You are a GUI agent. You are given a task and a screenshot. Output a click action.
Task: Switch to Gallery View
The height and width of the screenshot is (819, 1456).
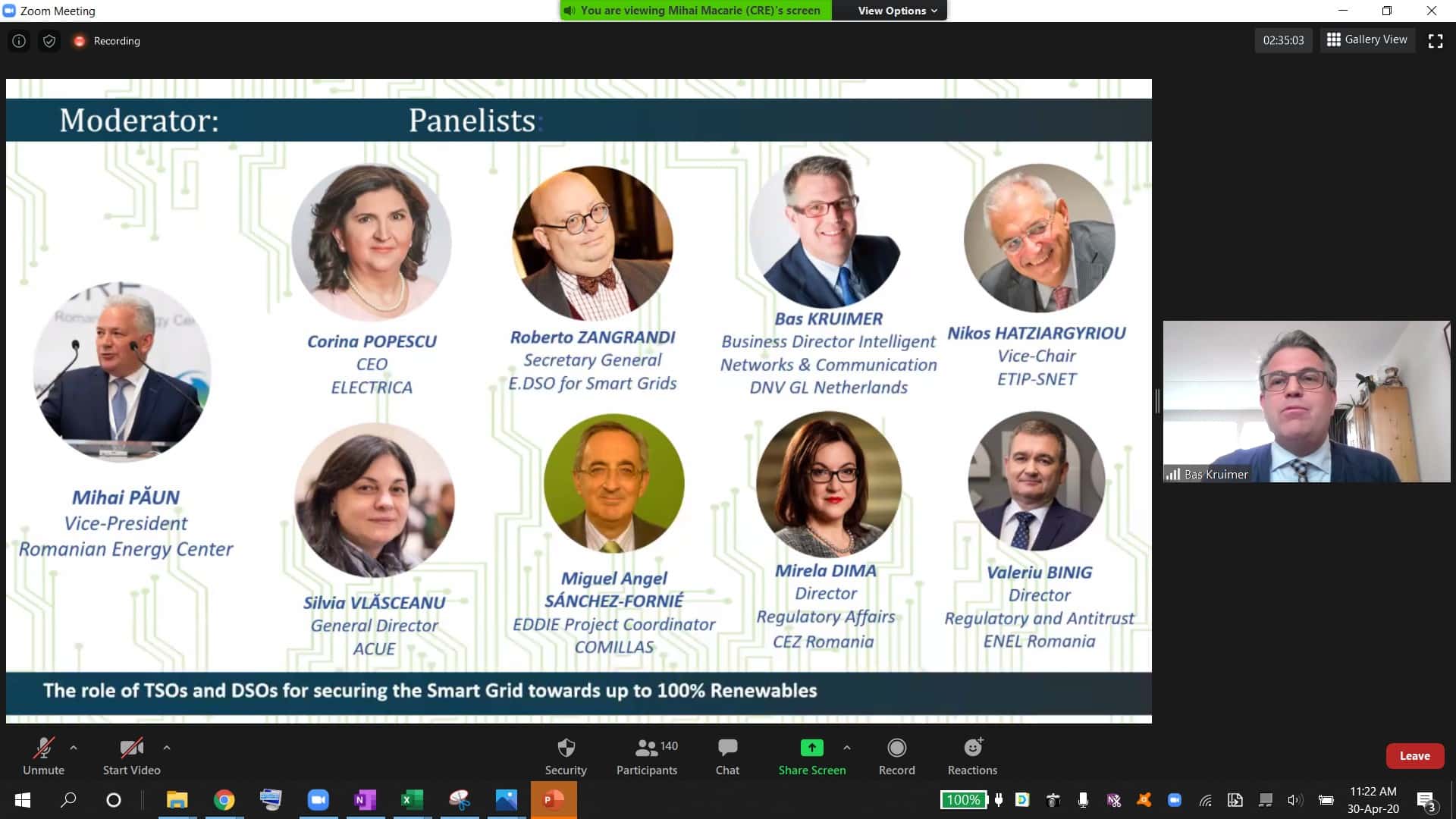(x=1367, y=39)
